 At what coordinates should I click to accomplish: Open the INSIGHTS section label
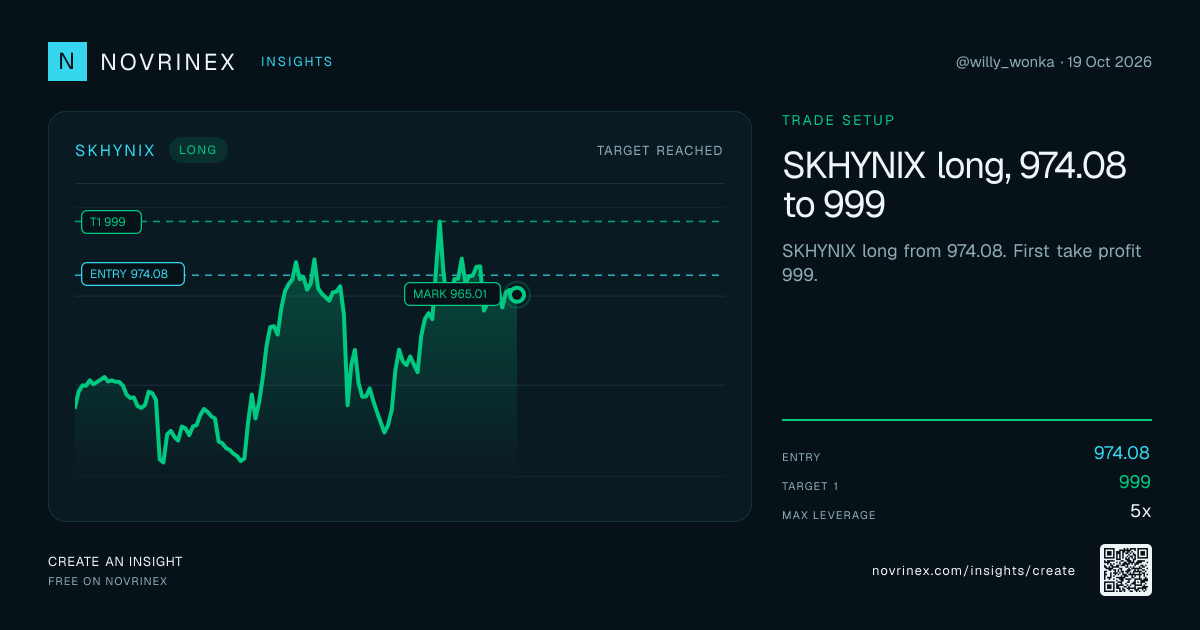tap(297, 62)
